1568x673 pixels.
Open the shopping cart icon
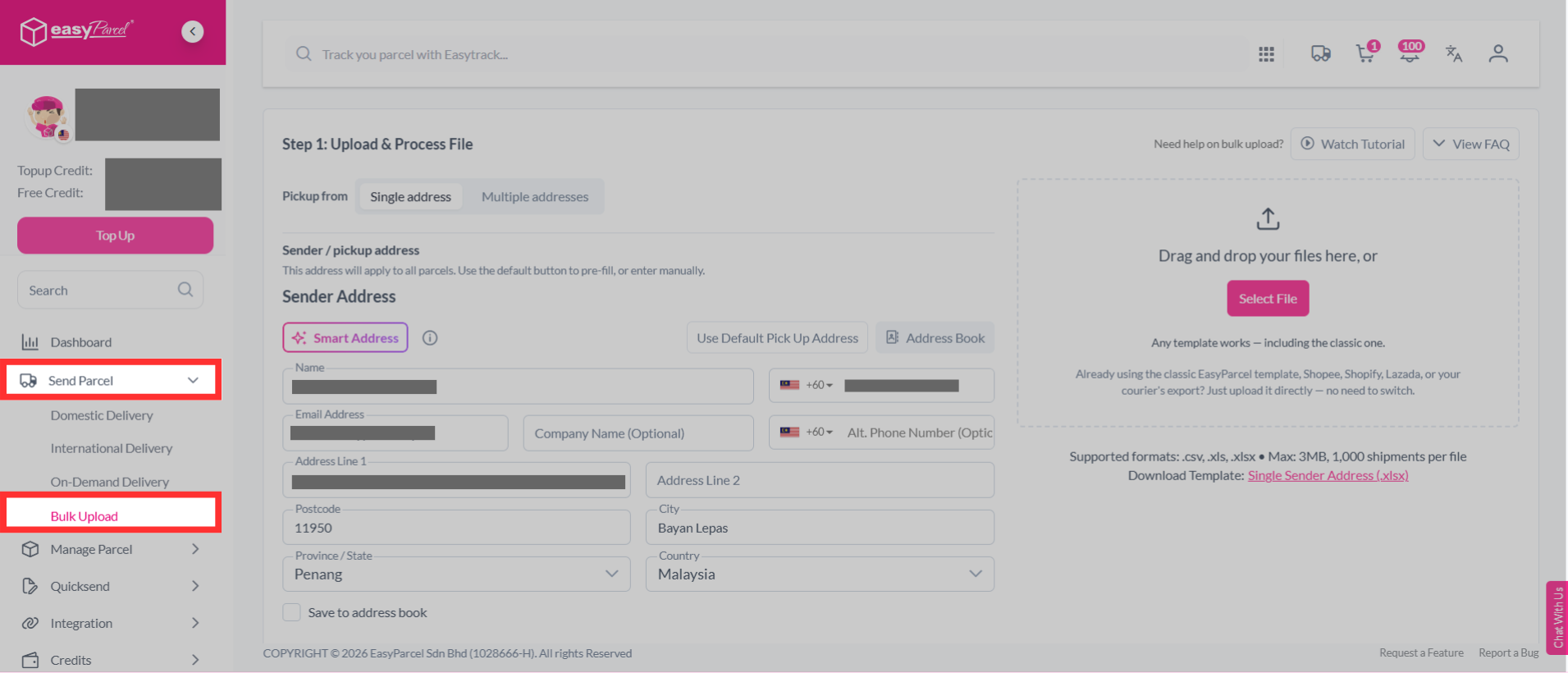click(1367, 53)
